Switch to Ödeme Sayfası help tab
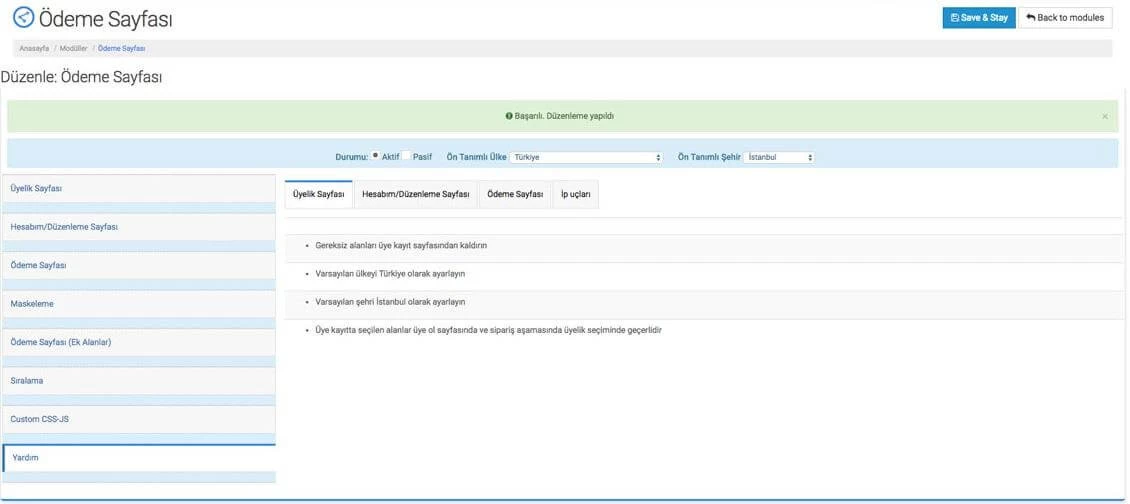This screenshot has width=1130, height=504. coord(515,195)
